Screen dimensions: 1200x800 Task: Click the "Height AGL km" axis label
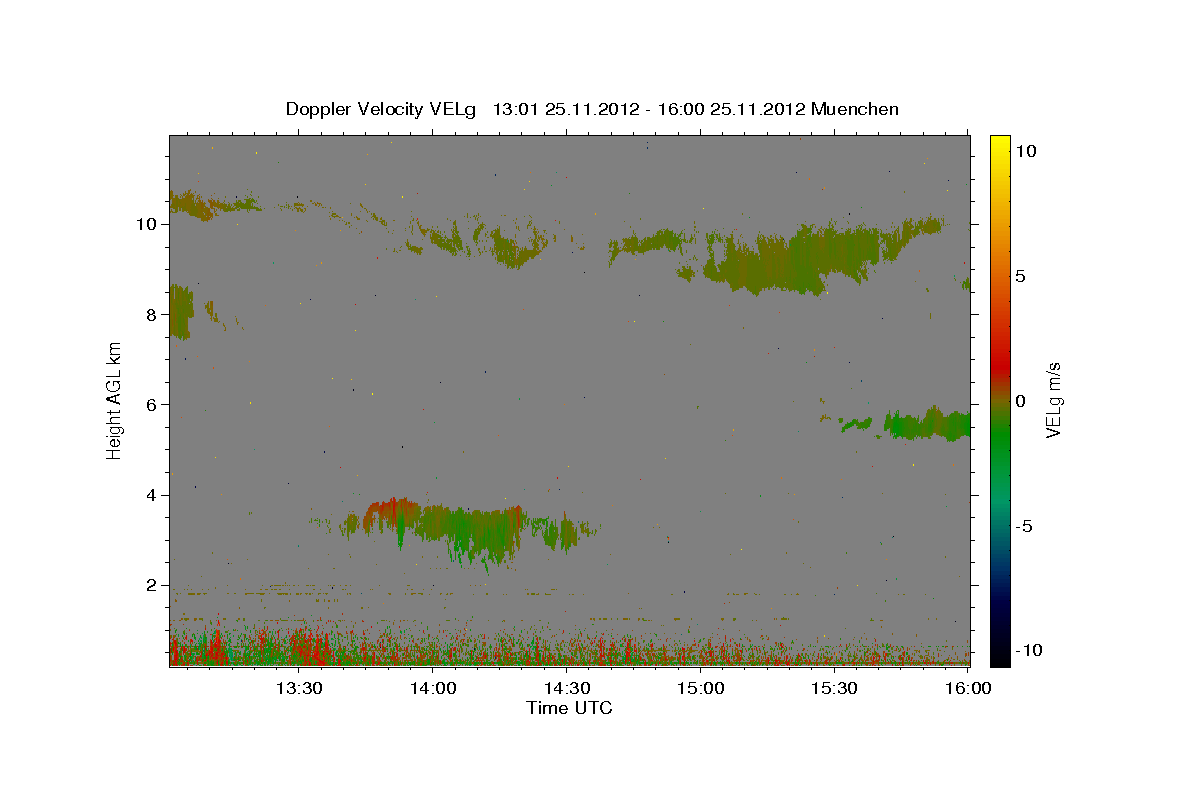click(x=115, y=400)
